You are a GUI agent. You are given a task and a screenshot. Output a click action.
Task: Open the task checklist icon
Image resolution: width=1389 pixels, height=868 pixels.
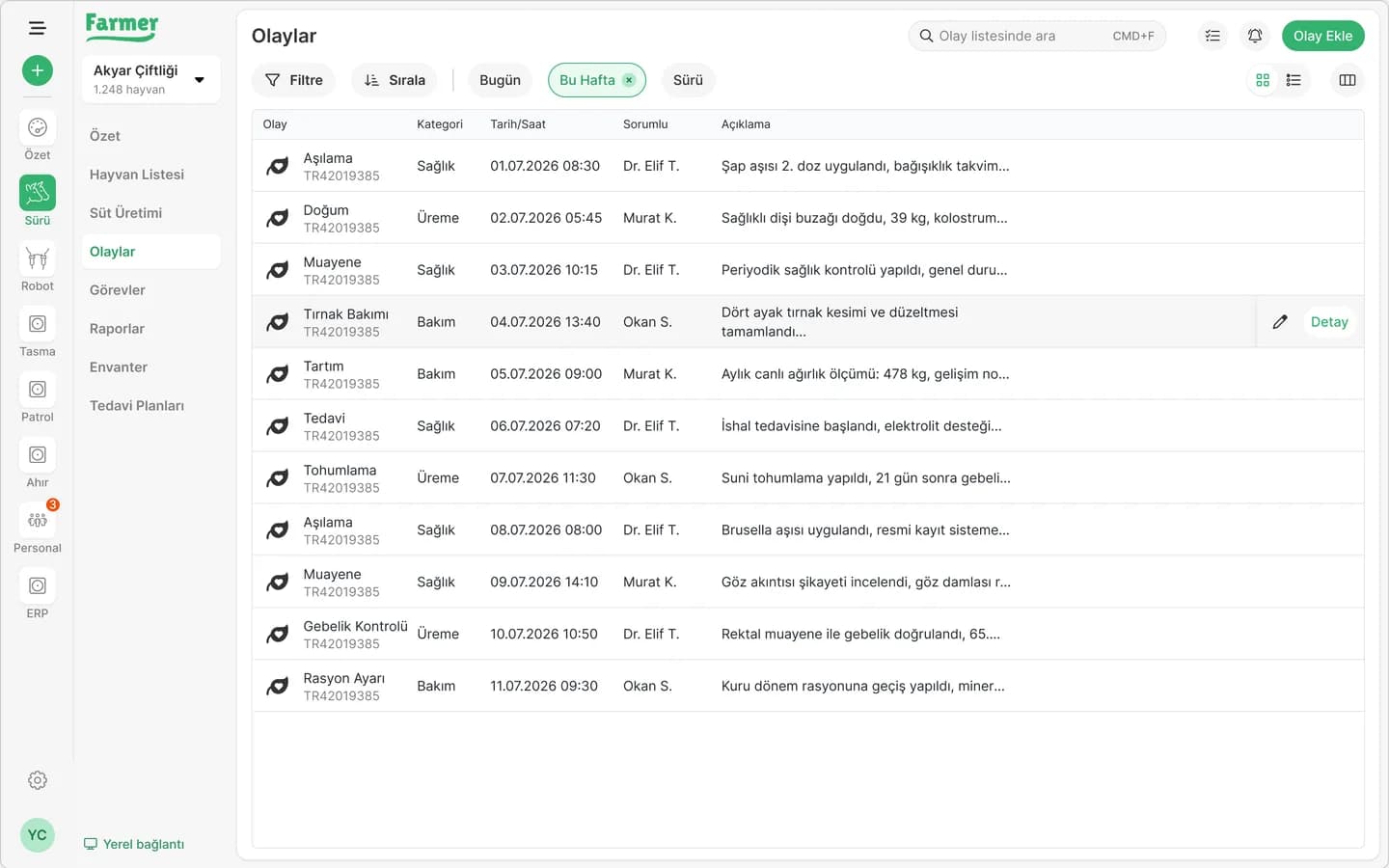(x=1212, y=36)
